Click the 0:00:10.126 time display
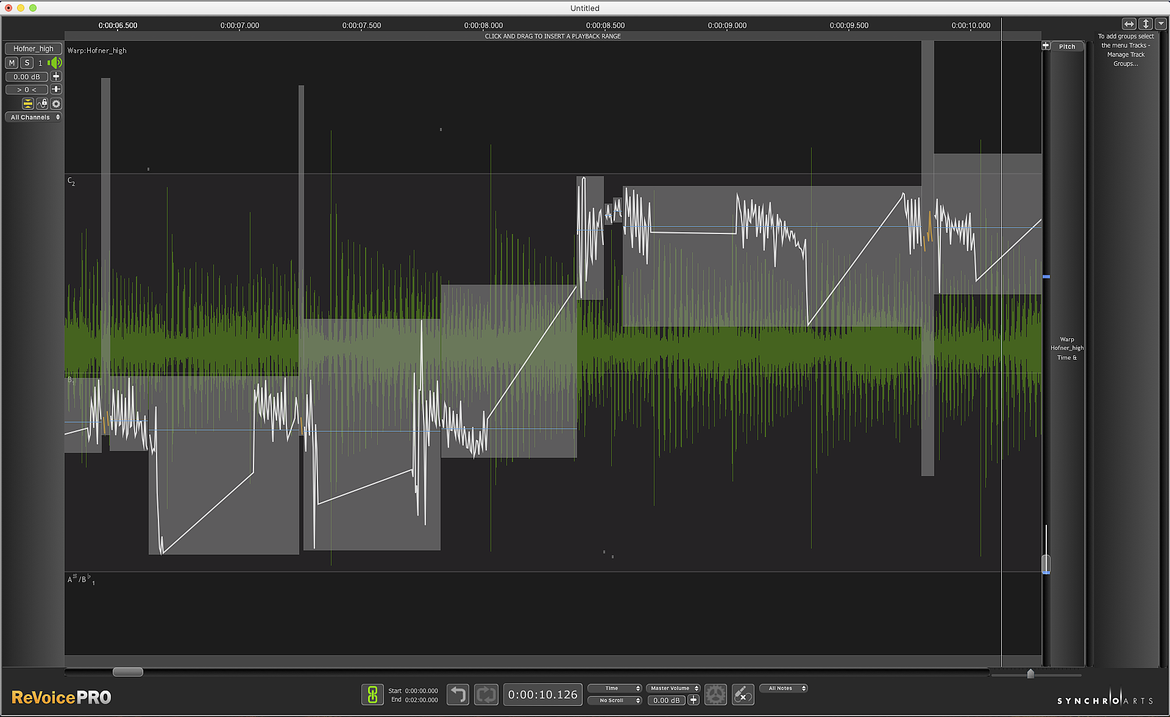1170x717 pixels. pos(542,695)
